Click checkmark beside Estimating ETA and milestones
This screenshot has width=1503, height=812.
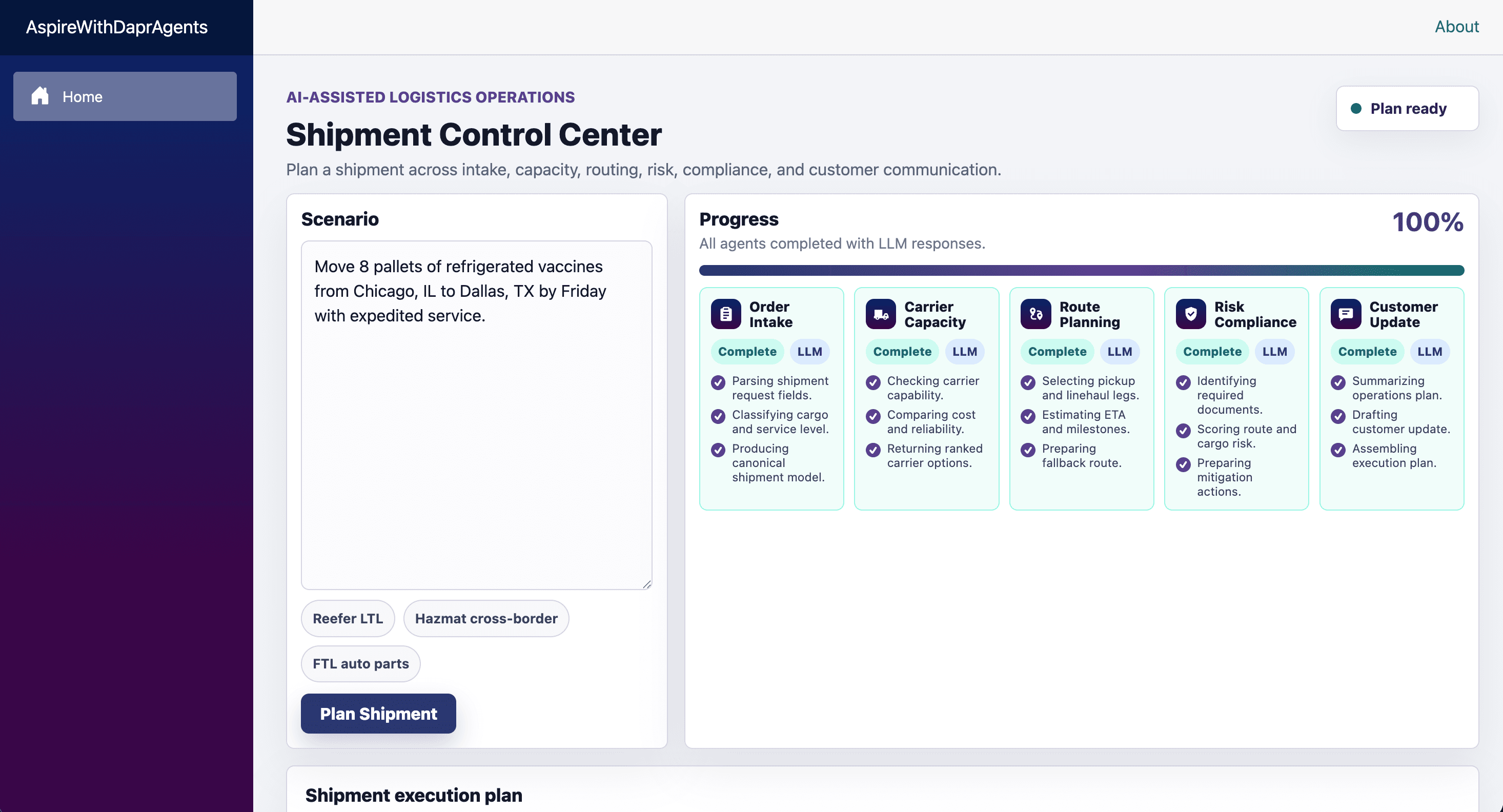1028,416
